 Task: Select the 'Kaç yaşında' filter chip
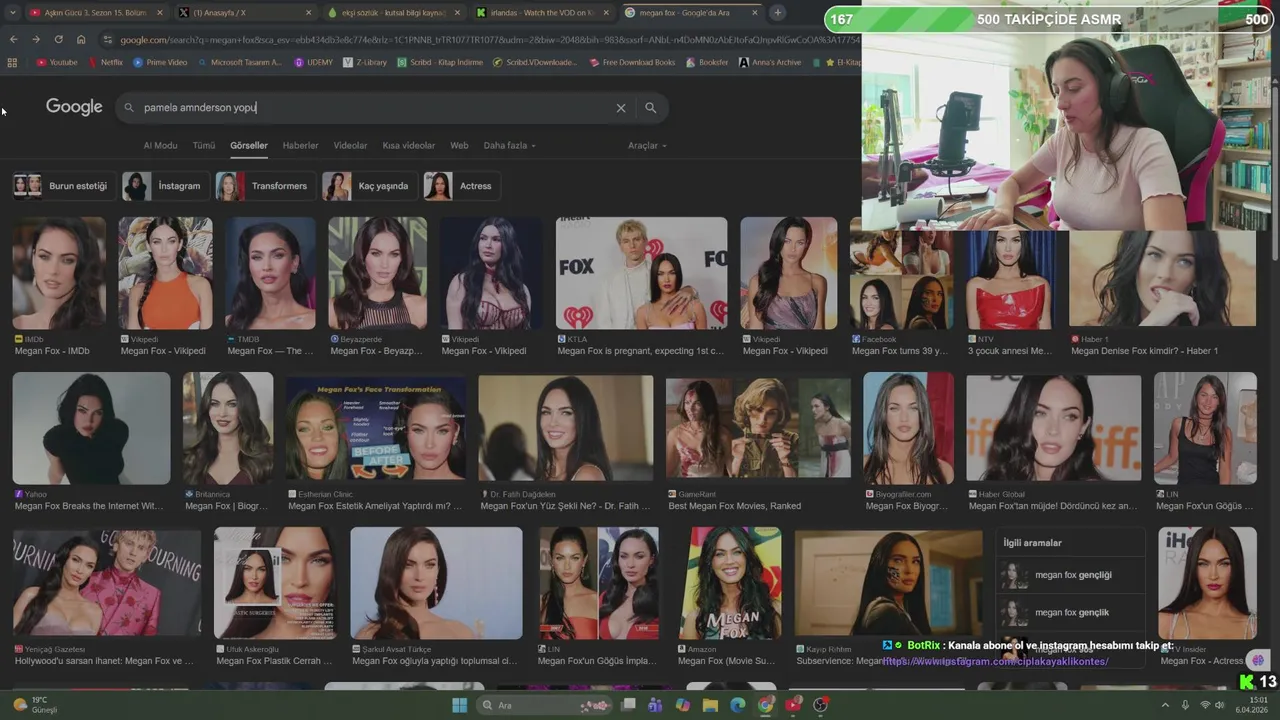[368, 186]
